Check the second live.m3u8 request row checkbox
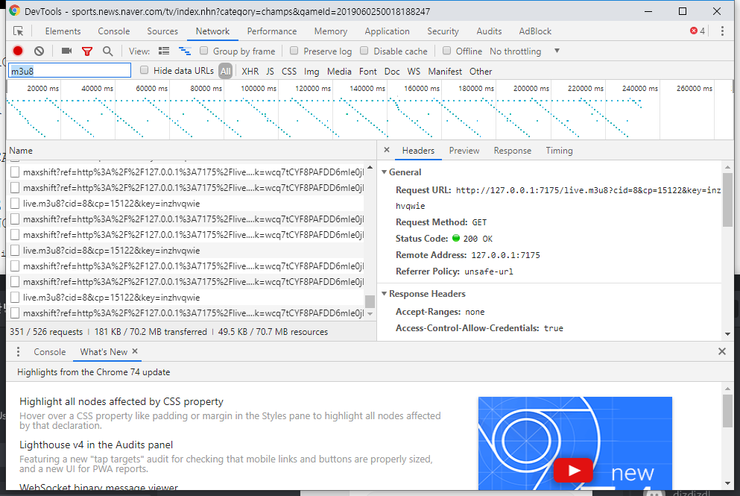The image size is (740, 496). pos(15,250)
